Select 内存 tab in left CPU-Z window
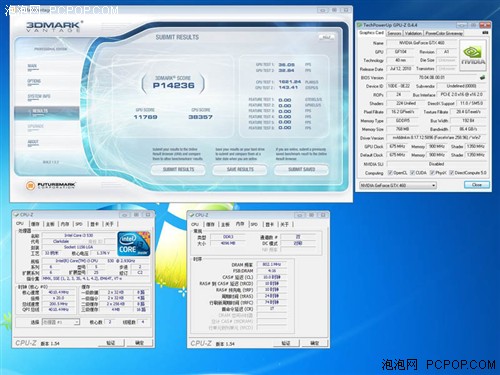The image size is (500, 375). [x=65, y=224]
